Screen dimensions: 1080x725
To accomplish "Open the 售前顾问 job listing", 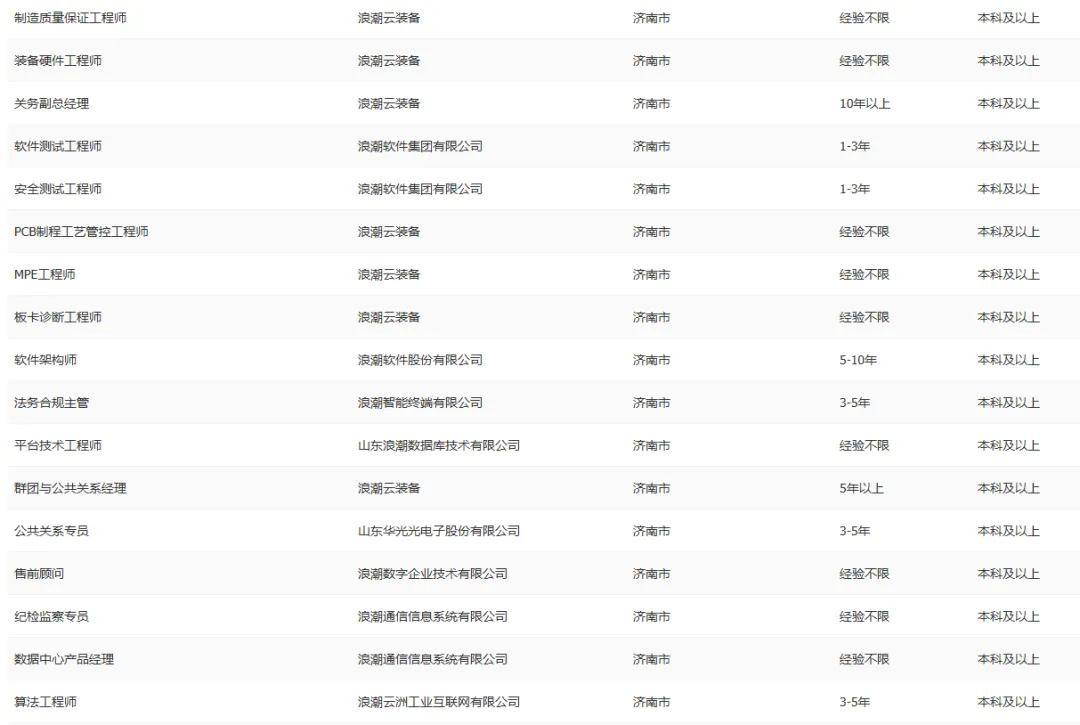I will 39,574.
